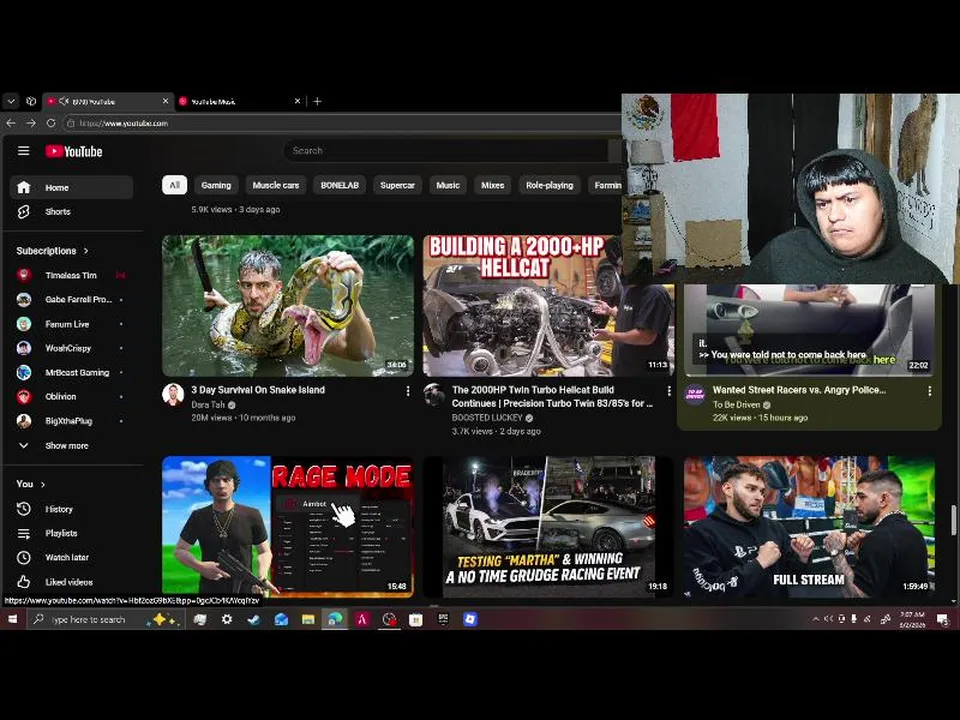Open the Fanum Live subscription

click(71, 324)
